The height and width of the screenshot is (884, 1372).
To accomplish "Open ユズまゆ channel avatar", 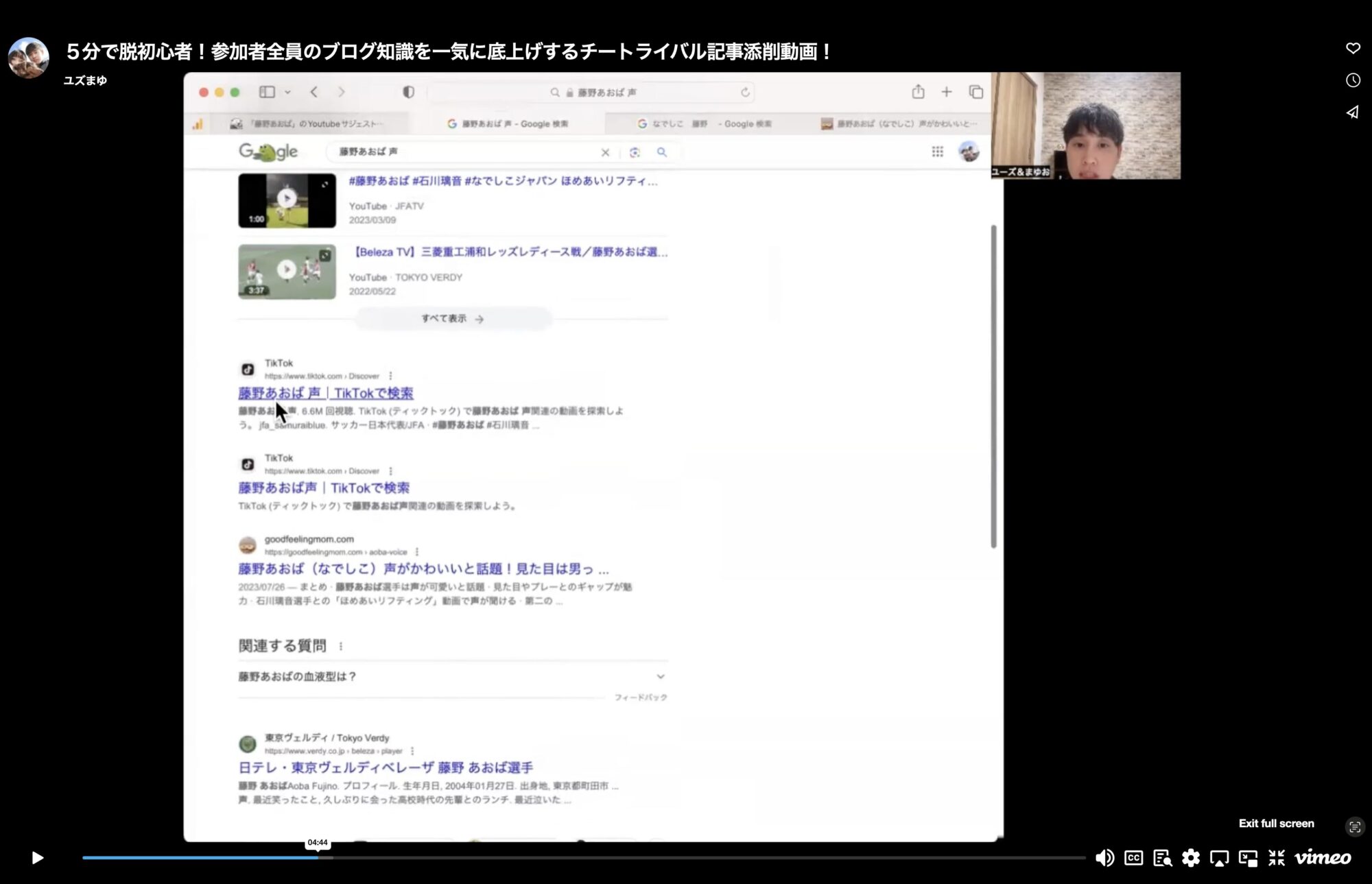I will (28, 58).
